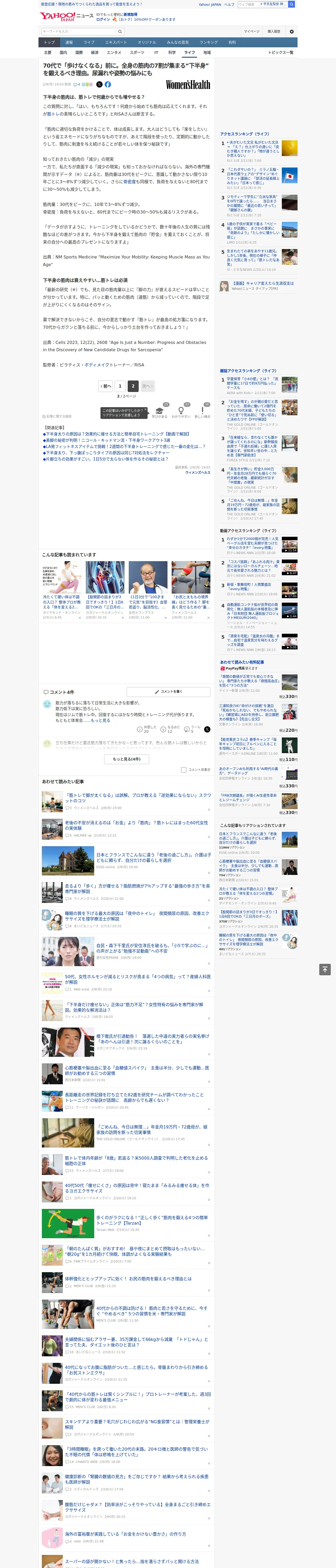Click the top-right web search button
336x1568 pixels.
point(292,4)
